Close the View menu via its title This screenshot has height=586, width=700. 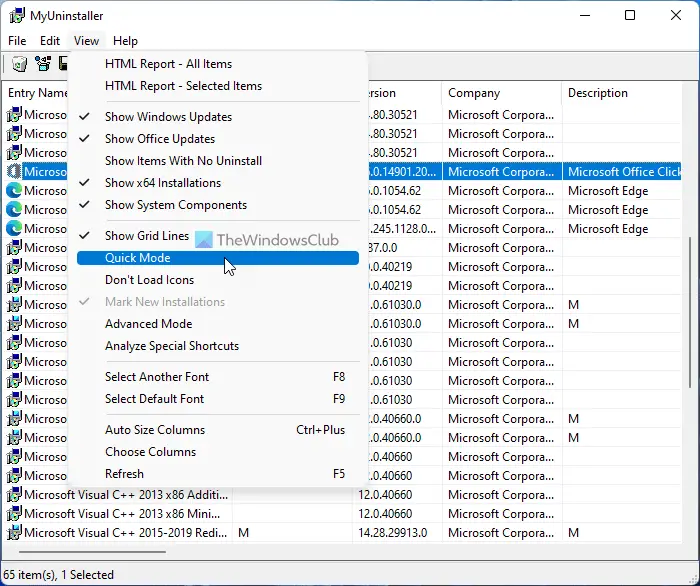(86, 41)
